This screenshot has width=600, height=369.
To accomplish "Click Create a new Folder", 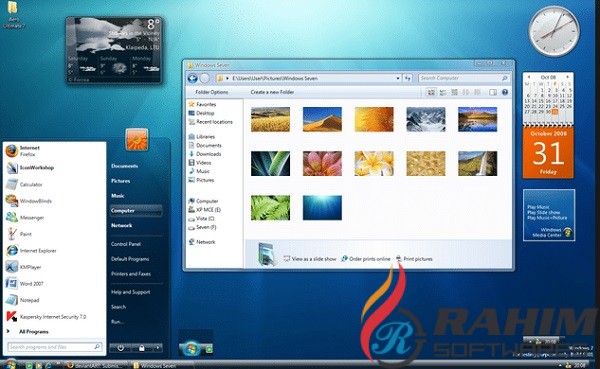I will (x=272, y=92).
